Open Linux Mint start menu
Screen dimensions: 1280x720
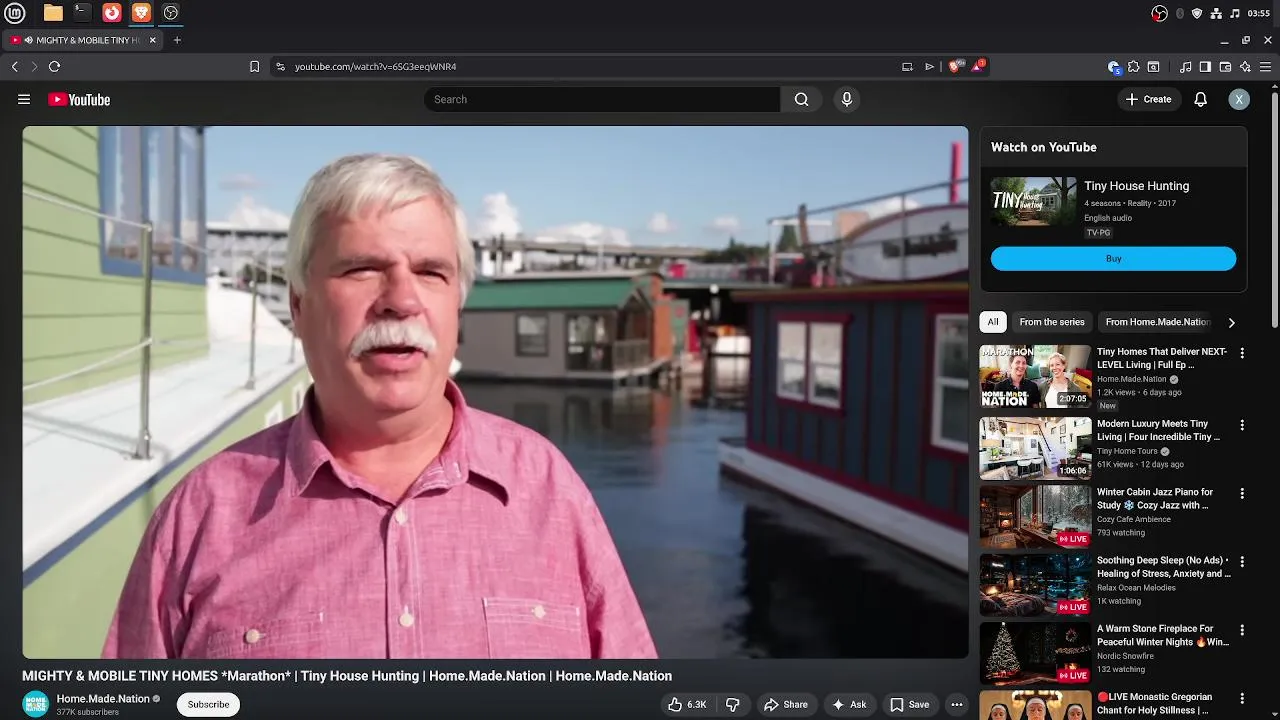point(17,13)
